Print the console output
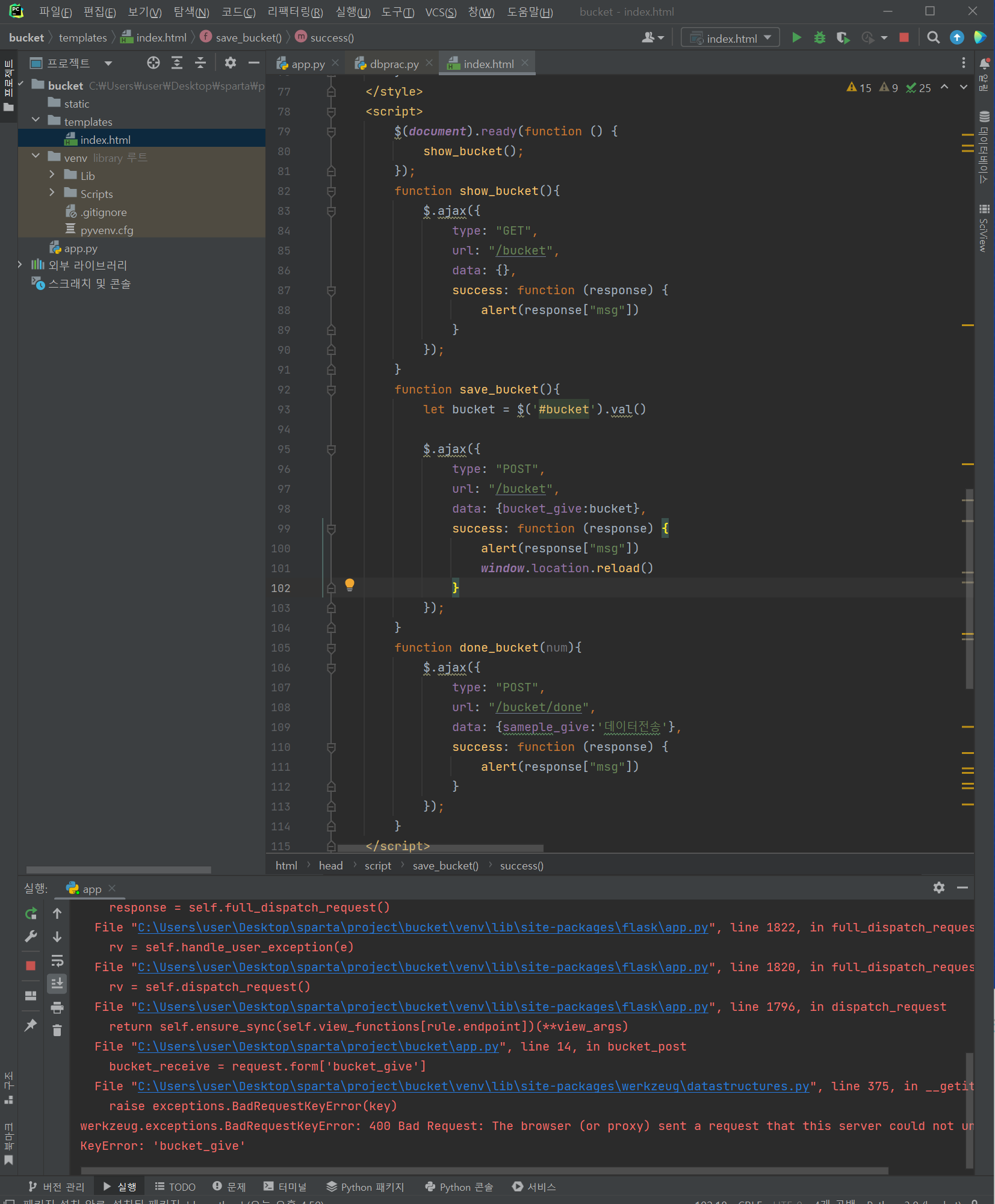Viewport: 995px width, 1204px height. pos(57,1007)
